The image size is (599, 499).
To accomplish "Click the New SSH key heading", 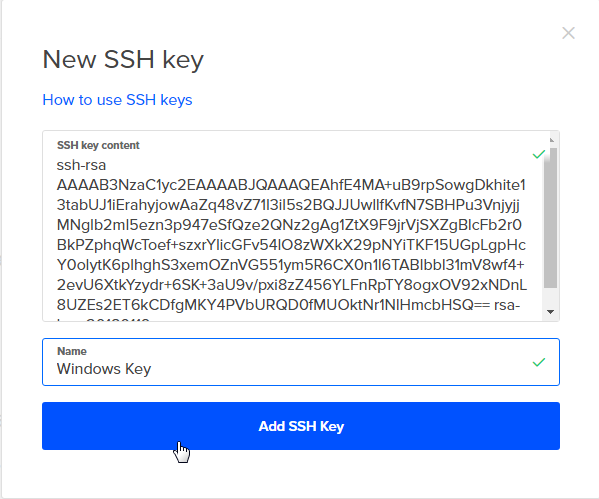I will [x=123, y=60].
